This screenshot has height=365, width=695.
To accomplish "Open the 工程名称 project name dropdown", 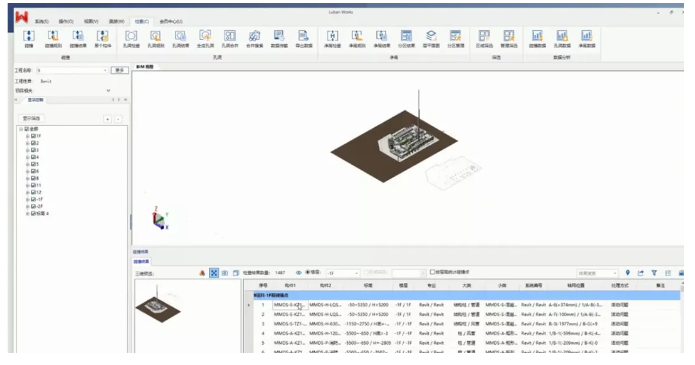I will tap(72, 70).
